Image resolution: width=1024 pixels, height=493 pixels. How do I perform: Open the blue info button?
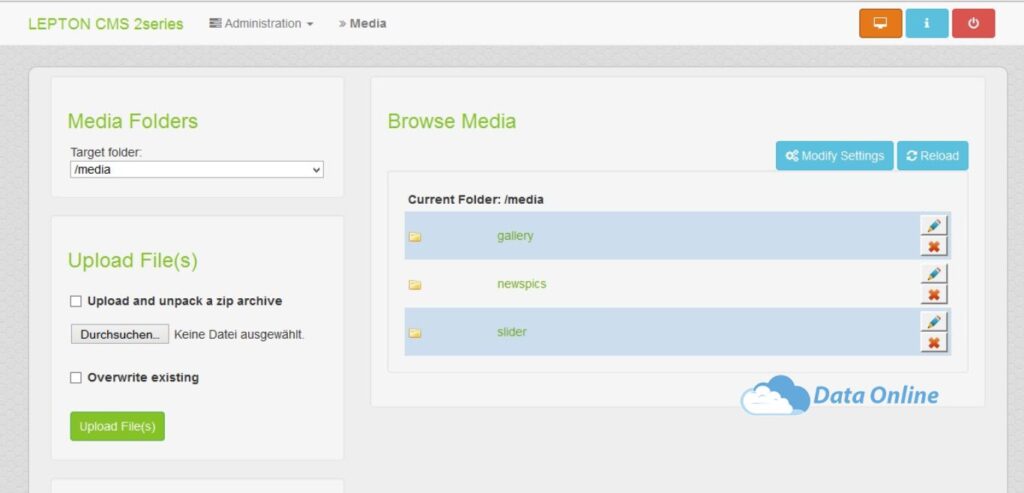pyautogui.click(x=927, y=24)
